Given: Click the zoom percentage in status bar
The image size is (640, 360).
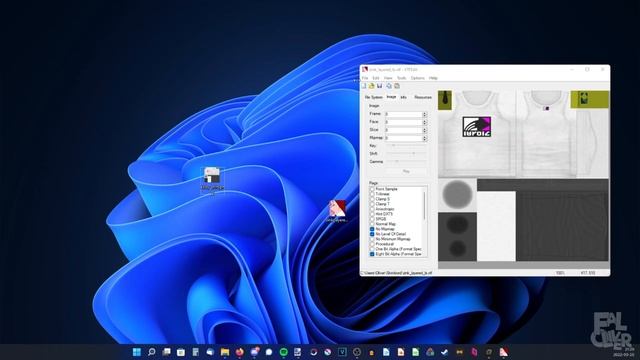Looking at the screenshot, I should click(x=560, y=273).
